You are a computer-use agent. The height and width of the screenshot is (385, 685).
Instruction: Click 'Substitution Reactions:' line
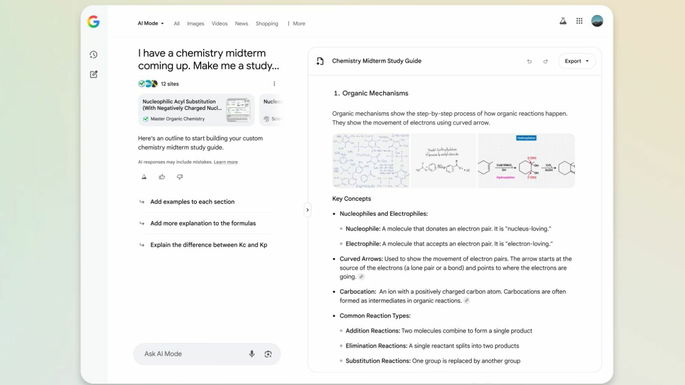point(432,361)
